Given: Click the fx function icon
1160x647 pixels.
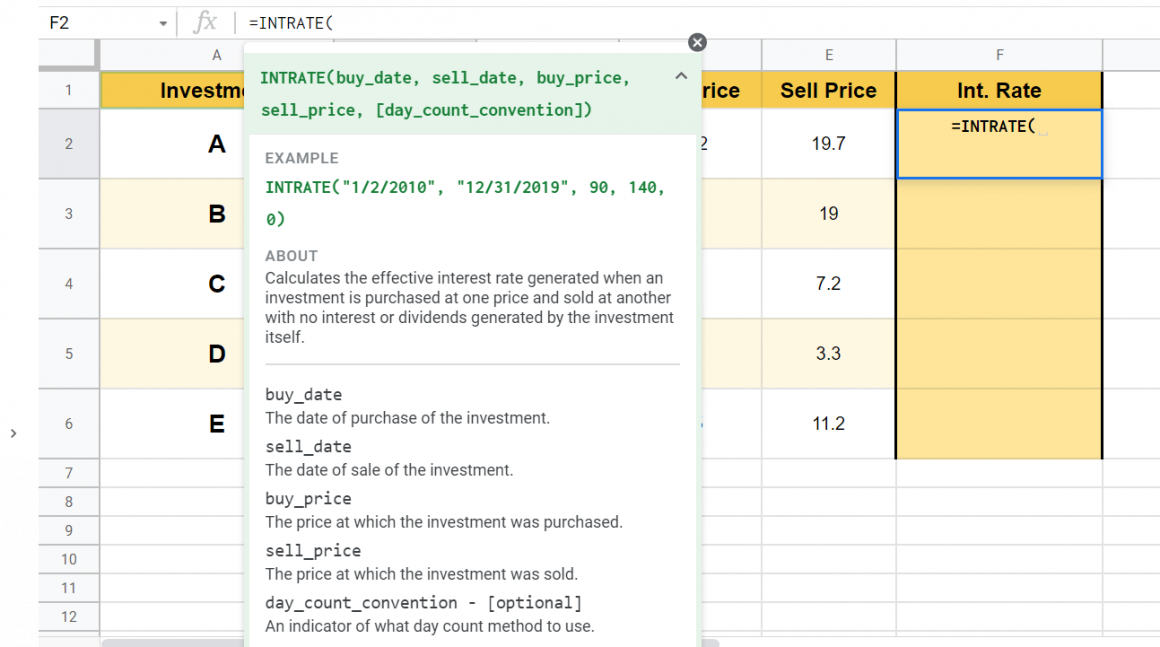Looking at the screenshot, I should point(205,22).
